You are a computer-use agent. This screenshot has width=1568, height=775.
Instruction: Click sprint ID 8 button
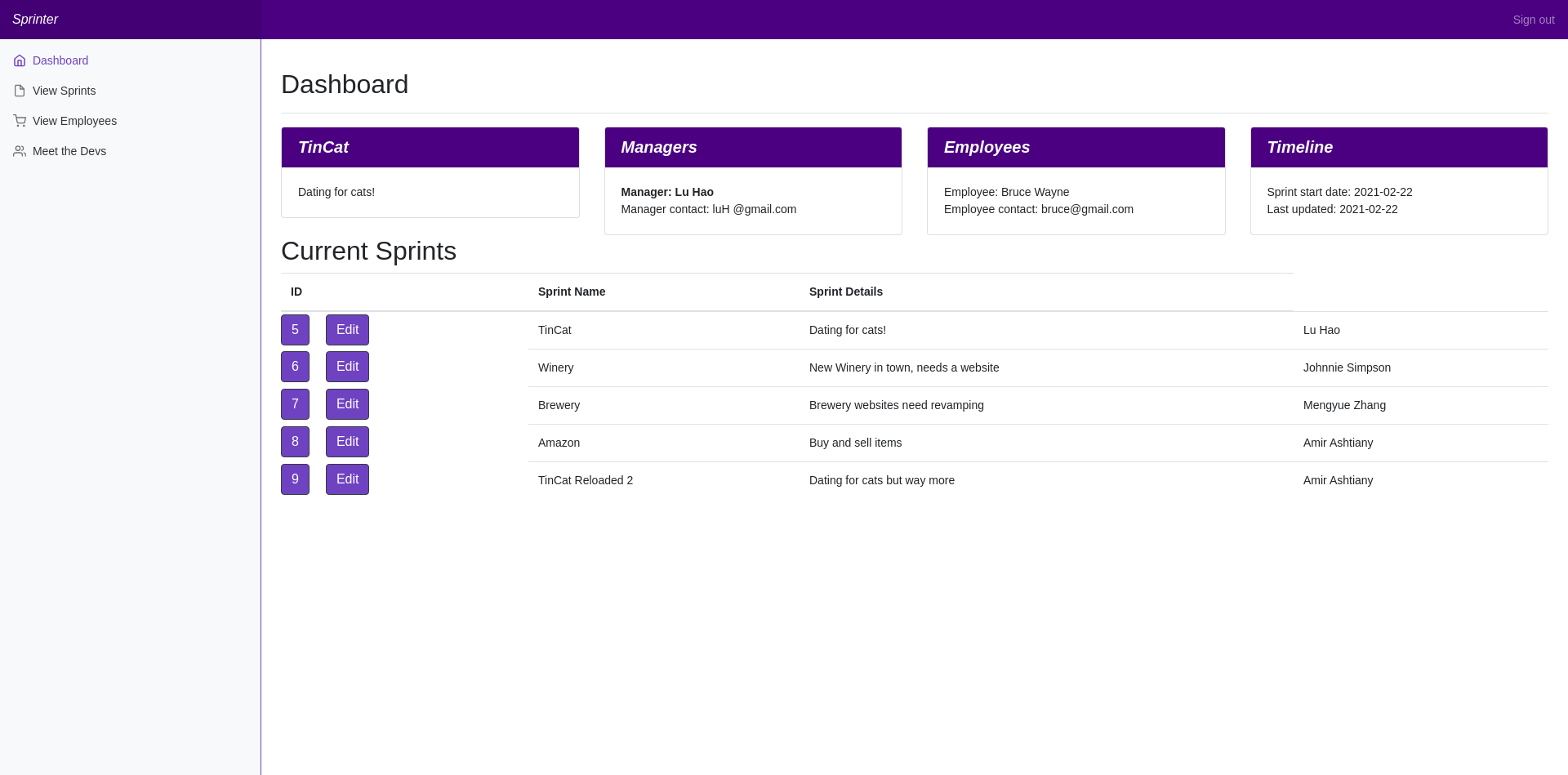click(x=295, y=442)
